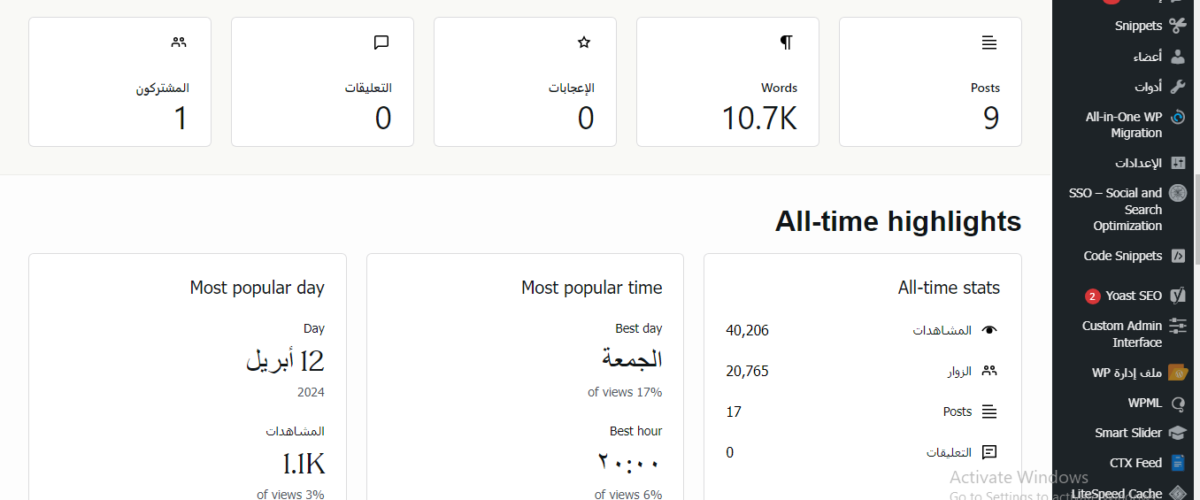This screenshot has width=1200, height=500.
Task: Click the WPML icon in sidebar
Action: [1178, 403]
